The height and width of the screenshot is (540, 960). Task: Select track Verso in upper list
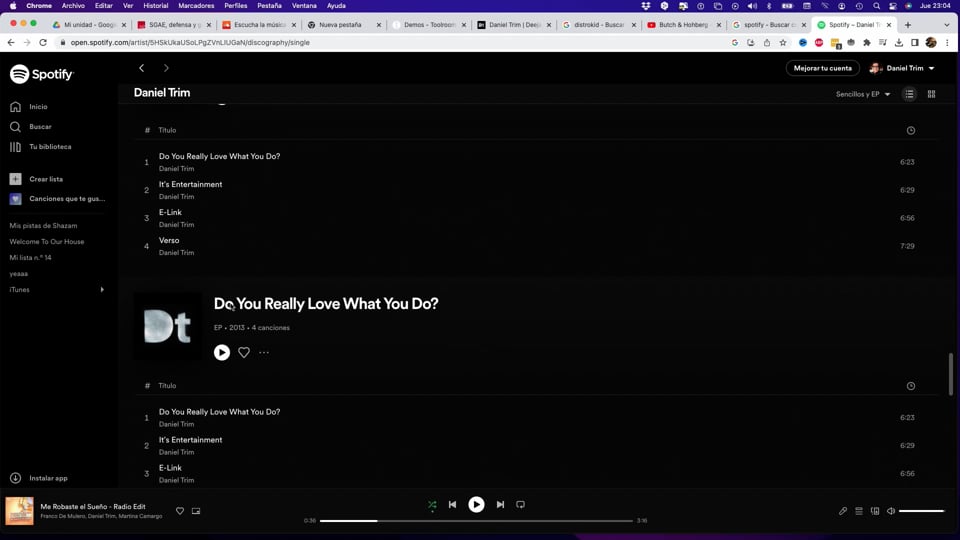tap(169, 241)
